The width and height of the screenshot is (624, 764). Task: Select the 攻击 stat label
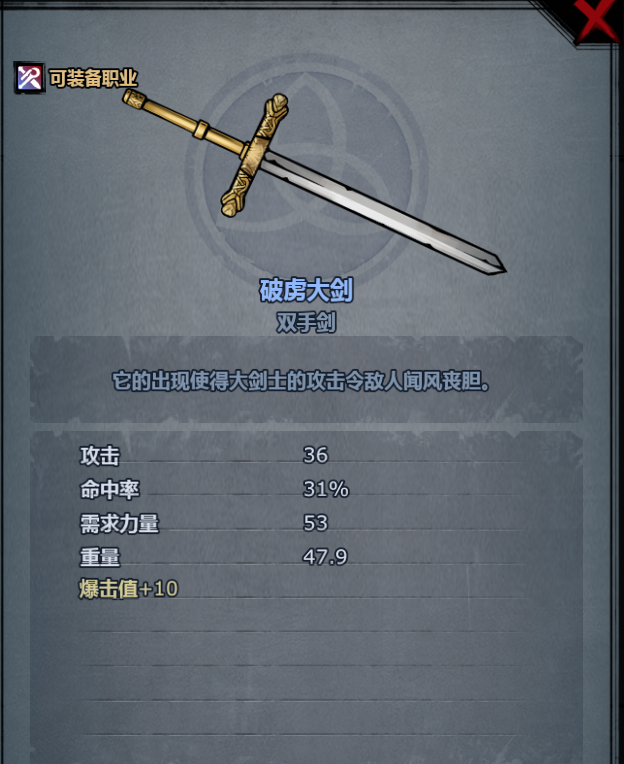click(100, 456)
